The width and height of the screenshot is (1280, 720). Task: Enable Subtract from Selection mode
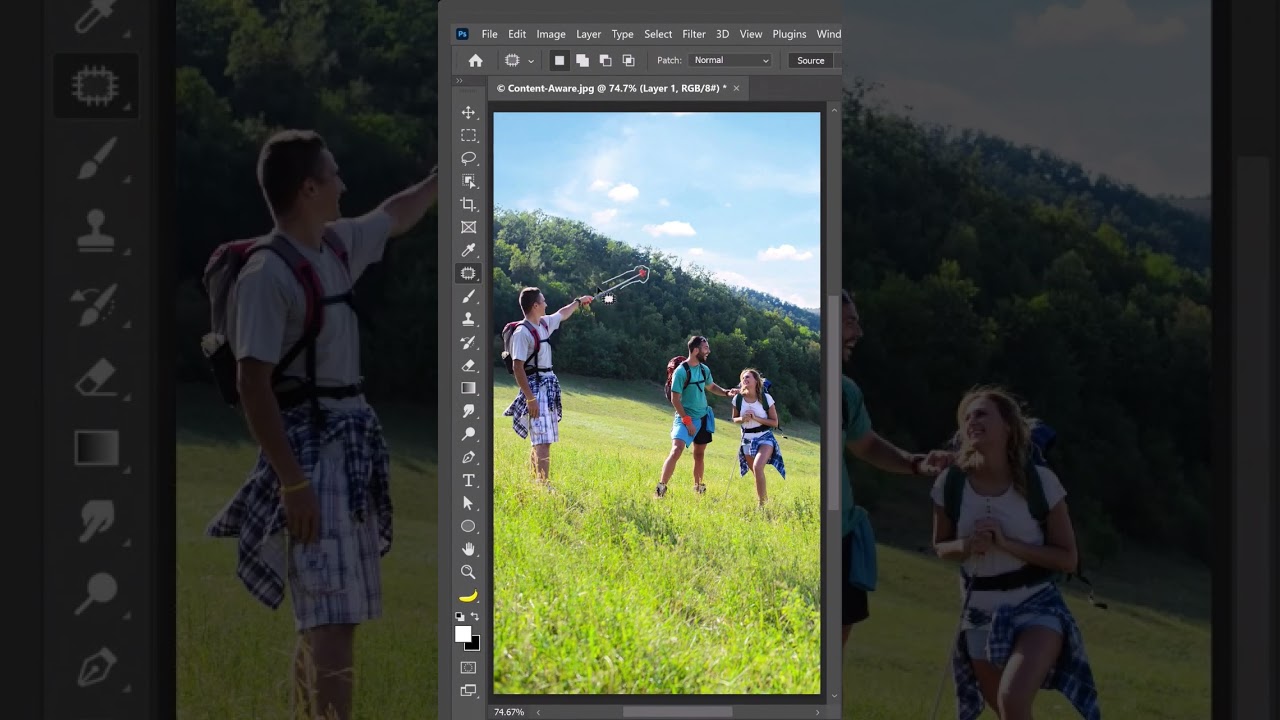(605, 60)
